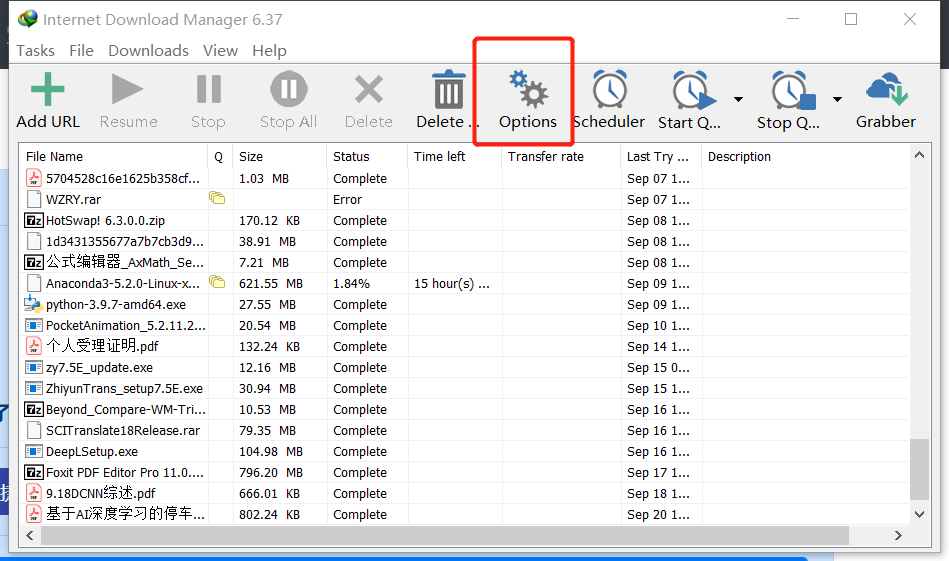The image size is (949, 561).
Task: Click exe icon of DeepLSetup.exe
Action: [x=34, y=451]
